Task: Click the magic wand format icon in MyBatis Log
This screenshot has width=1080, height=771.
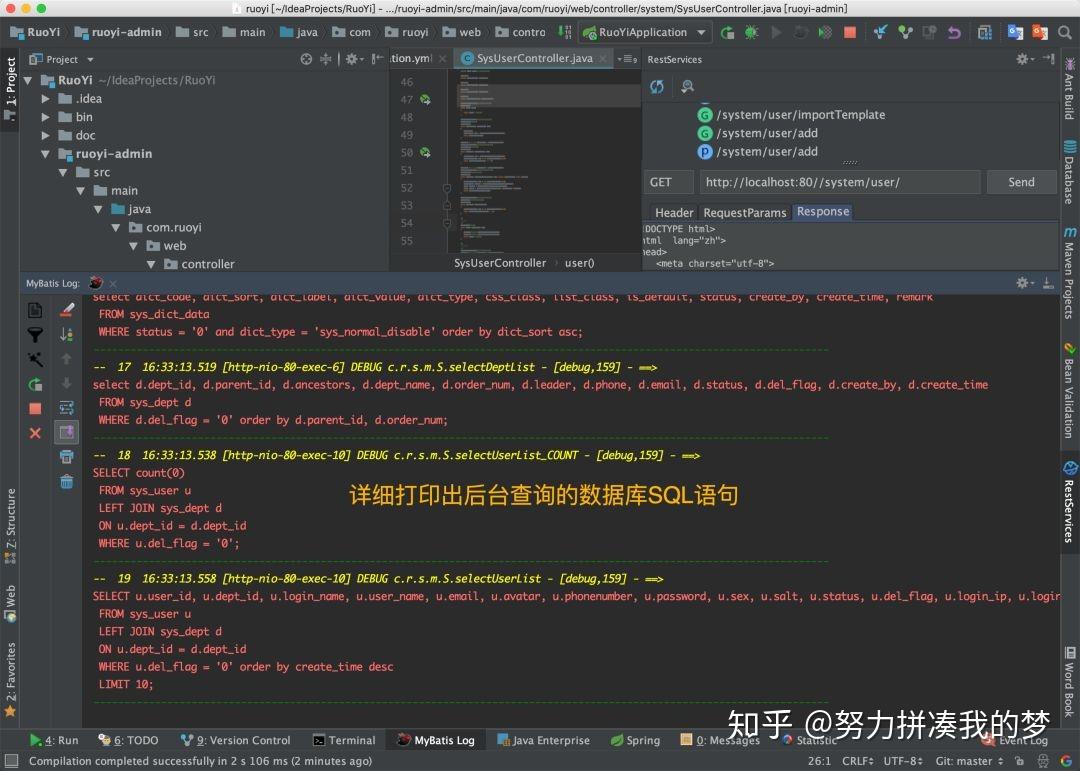Action: click(x=35, y=359)
